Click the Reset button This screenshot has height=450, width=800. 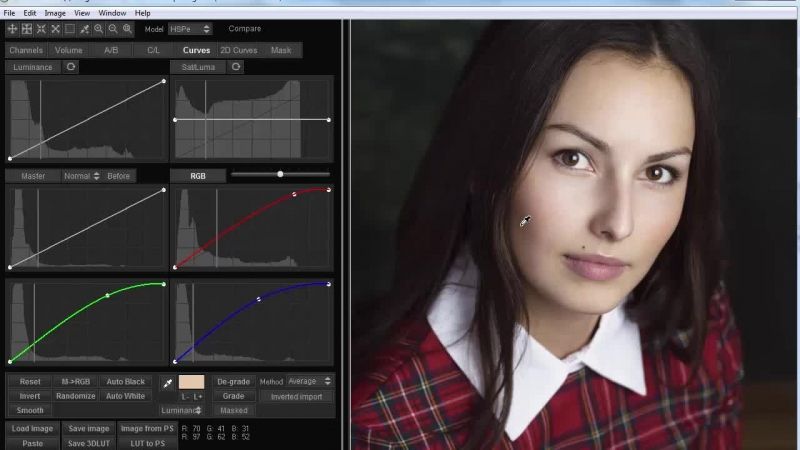tap(30, 381)
